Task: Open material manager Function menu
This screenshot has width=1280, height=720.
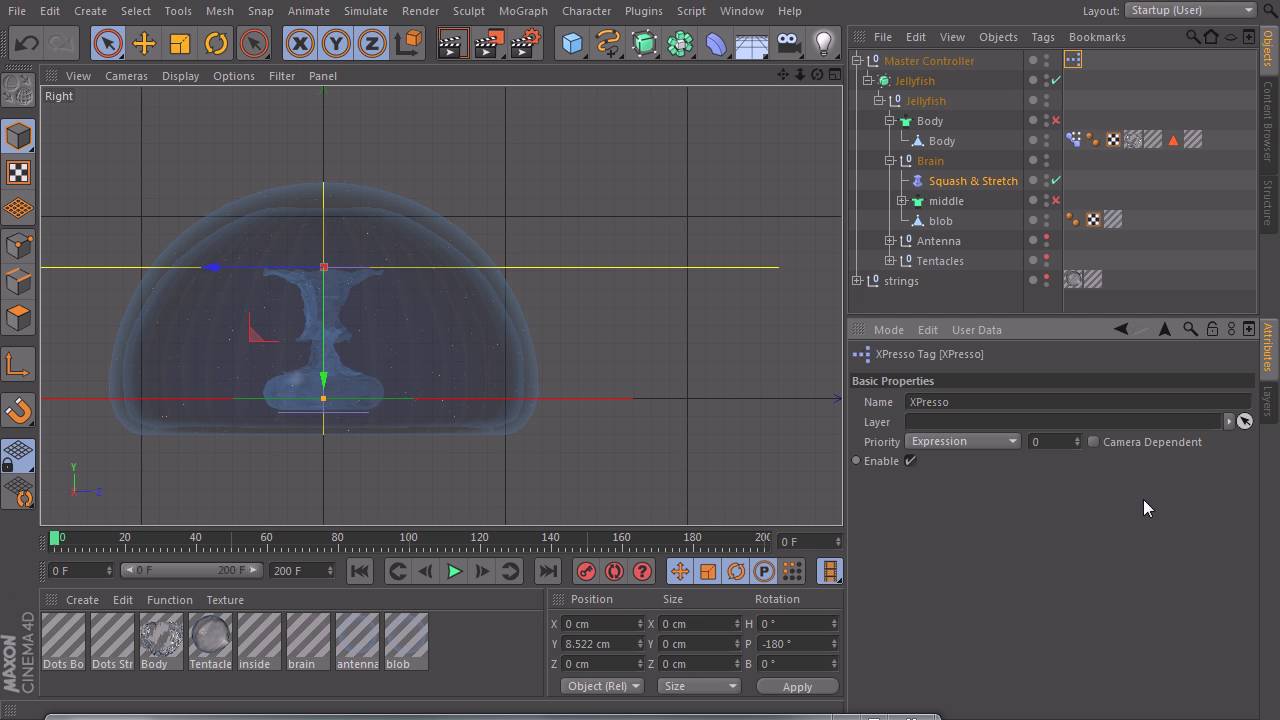Action: [x=169, y=600]
